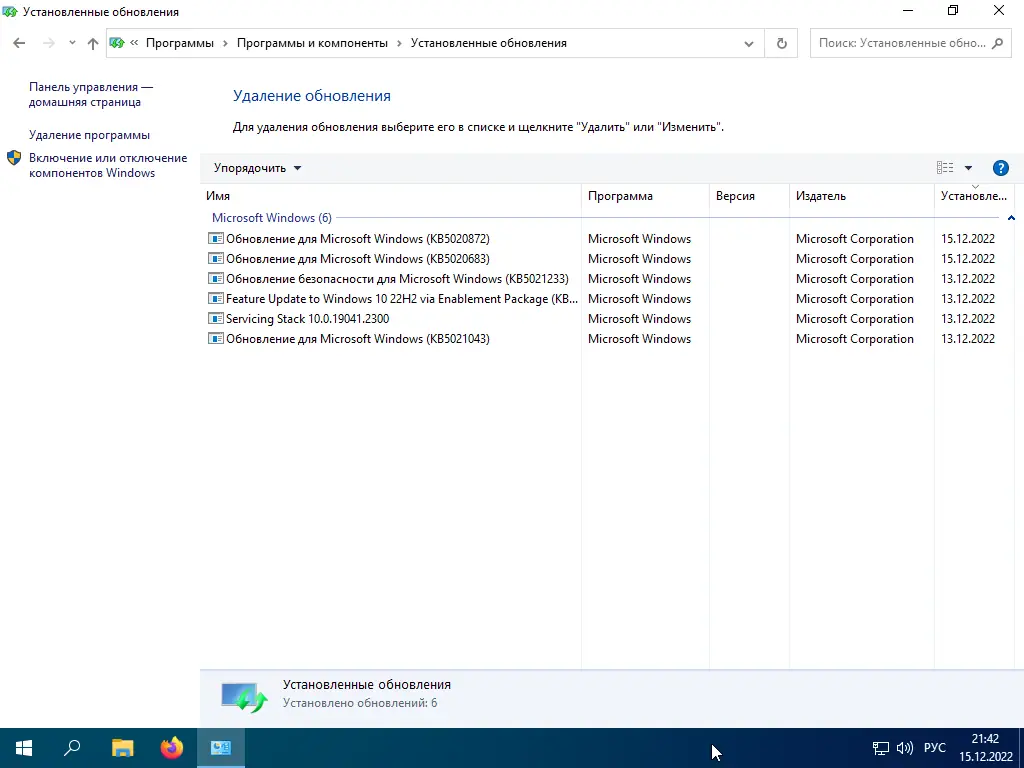Click the Microsoft Windows (6) group label
Viewport: 1024px width, 768px height.
(x=272, y=218)
